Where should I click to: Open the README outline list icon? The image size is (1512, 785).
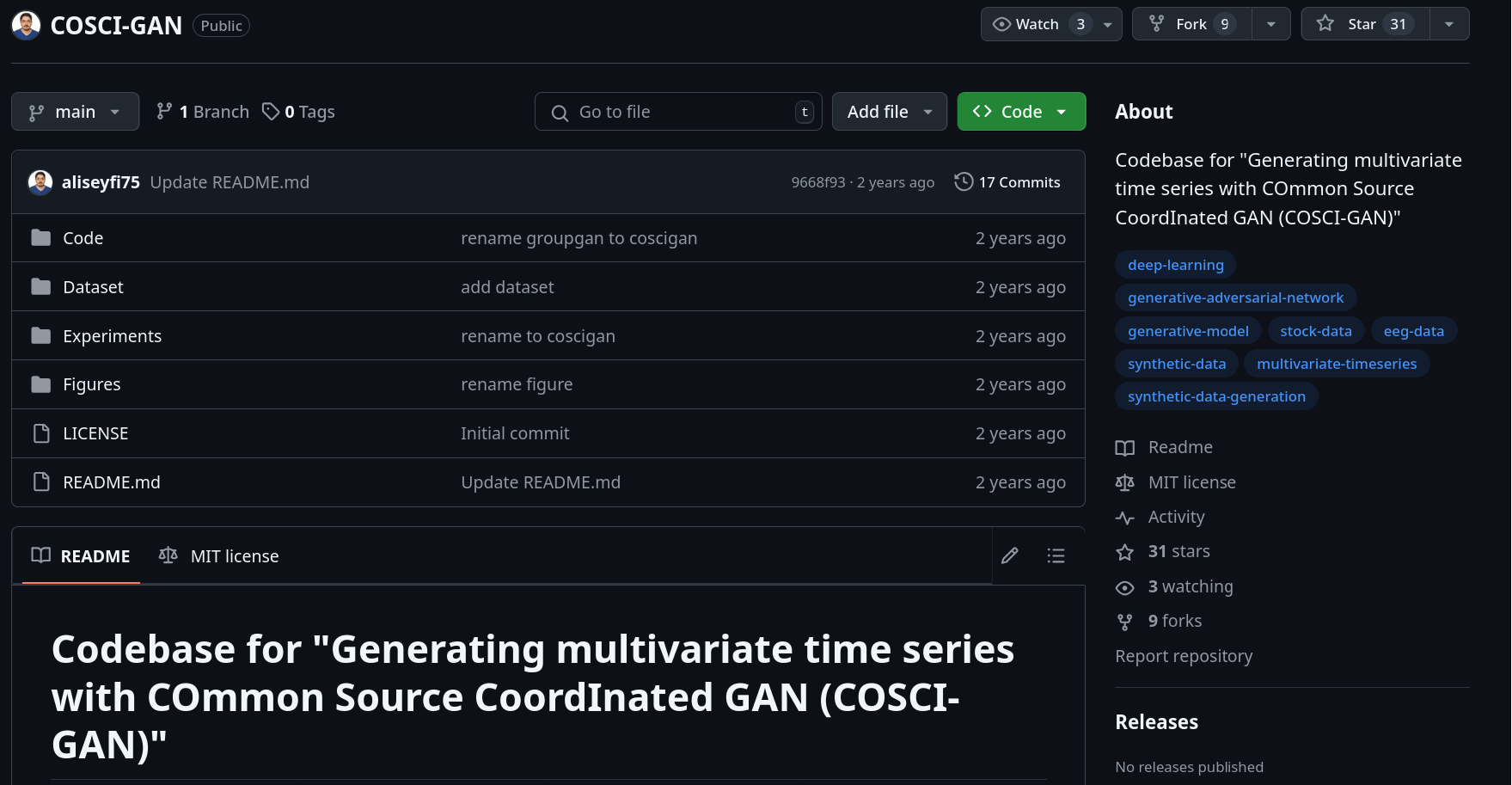(1056, 556)
